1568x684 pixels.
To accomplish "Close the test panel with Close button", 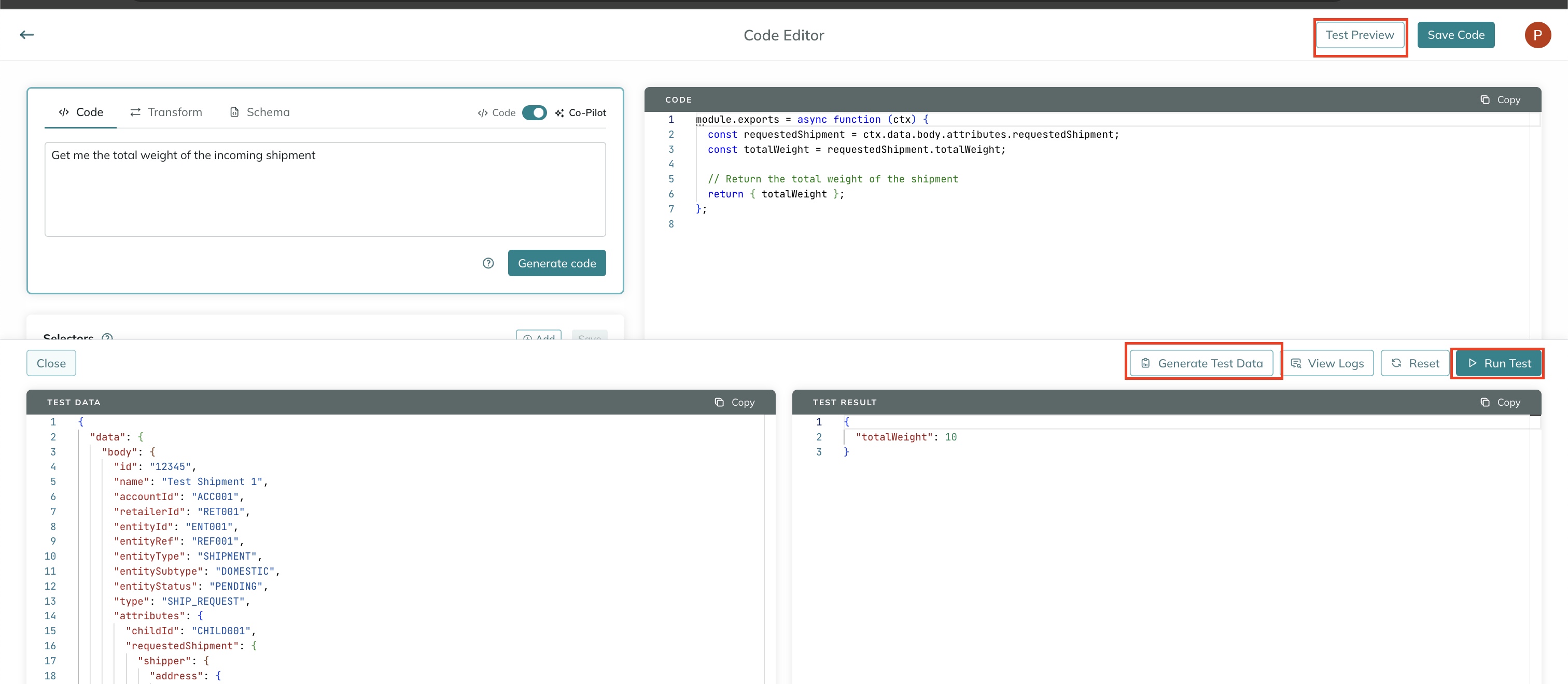I will [x=51, y=363].
